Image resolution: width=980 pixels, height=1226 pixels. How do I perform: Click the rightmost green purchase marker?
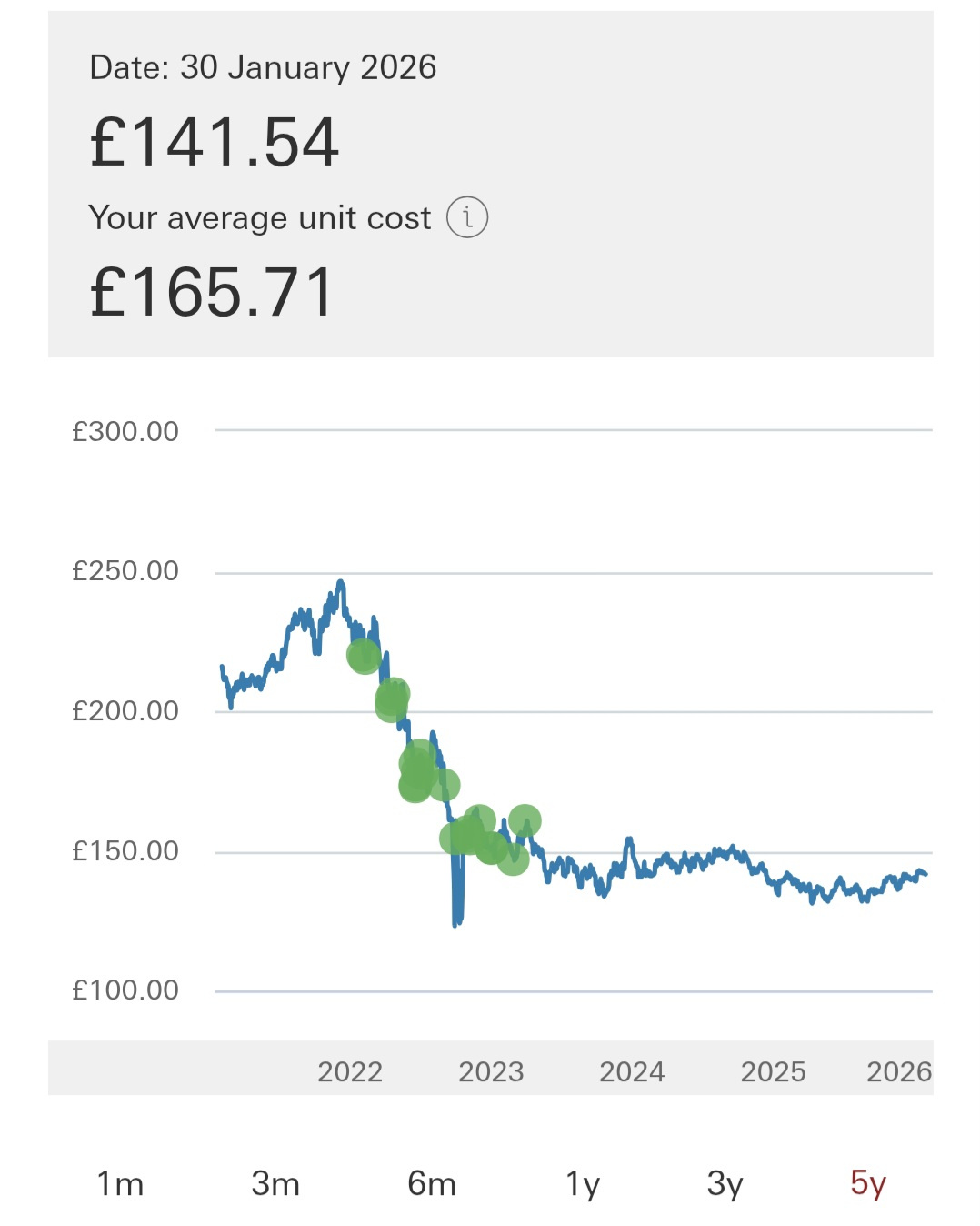(525, 820)
